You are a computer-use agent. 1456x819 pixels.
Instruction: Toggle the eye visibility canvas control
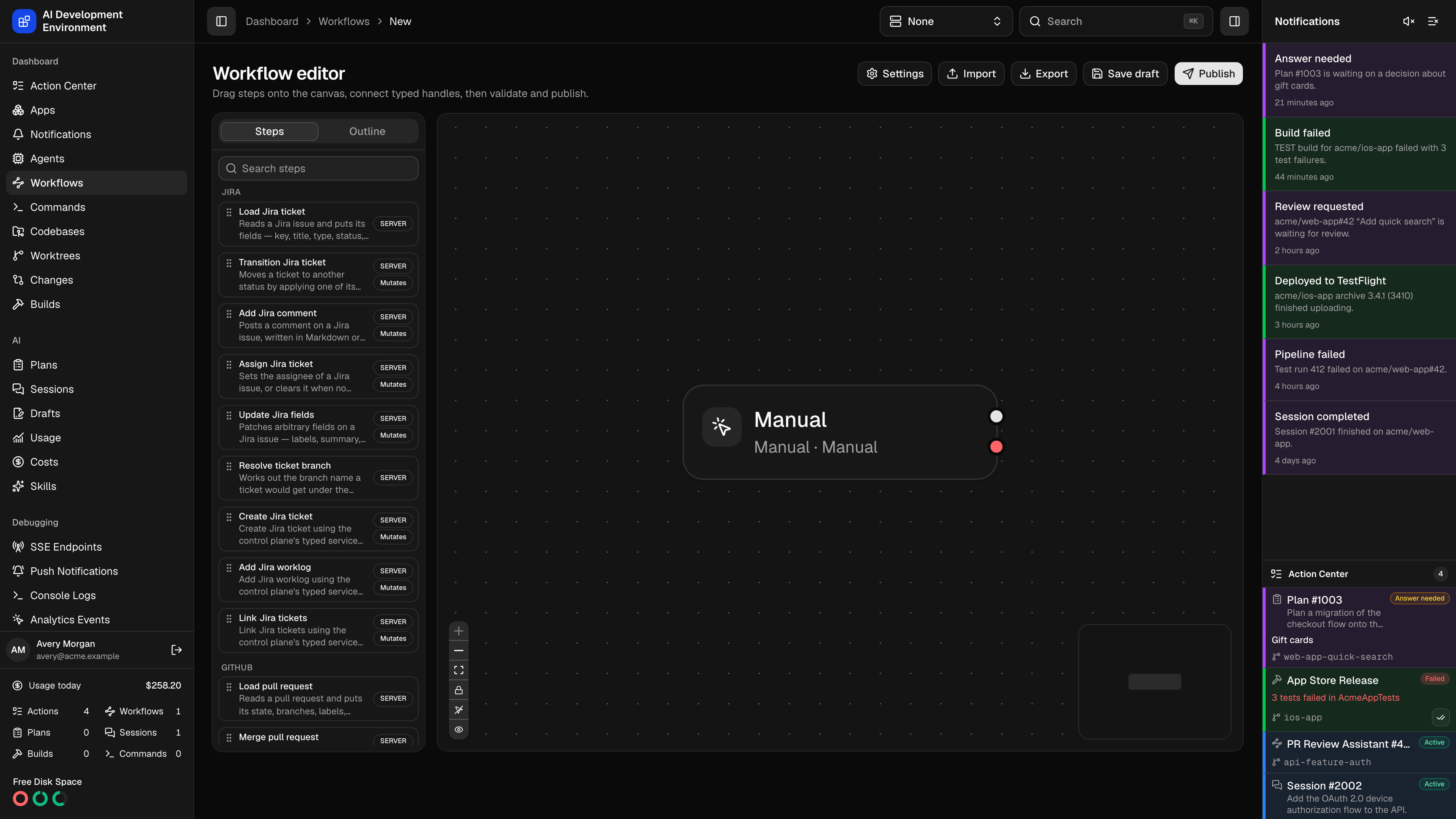[459, 730]
